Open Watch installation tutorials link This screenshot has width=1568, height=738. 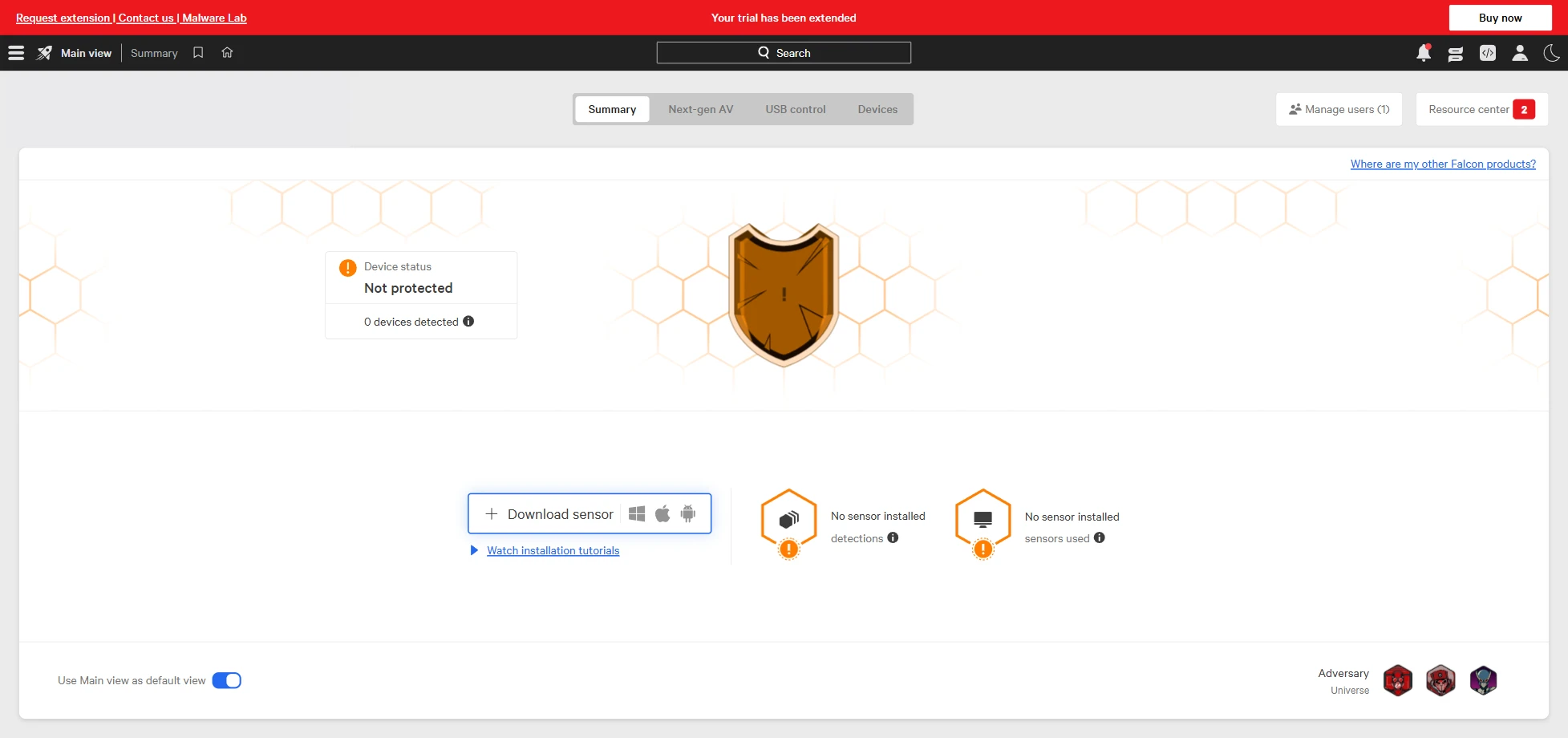(x=553, y=550)
